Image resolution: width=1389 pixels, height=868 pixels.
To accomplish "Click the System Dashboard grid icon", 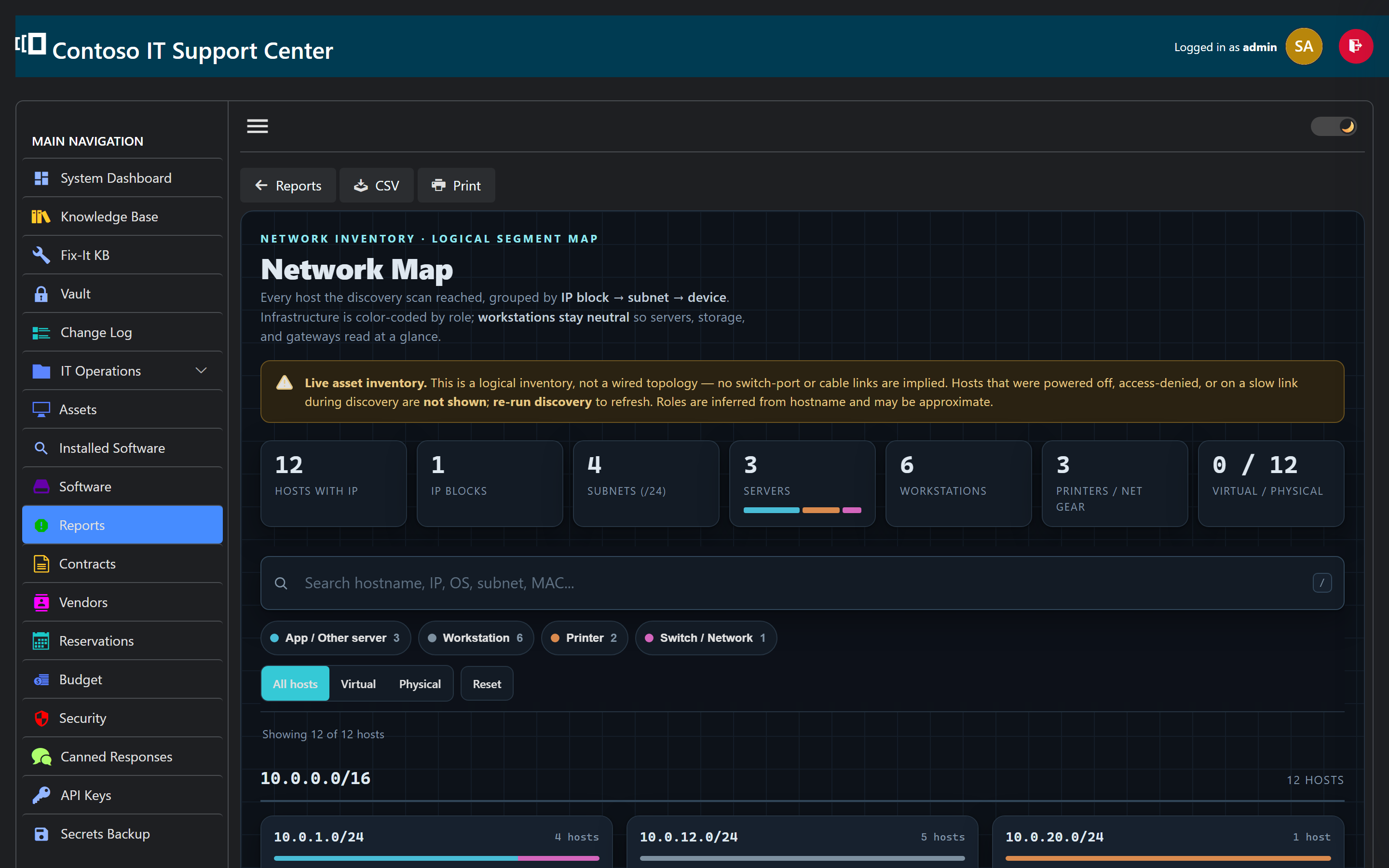I will tap(41, 178).
